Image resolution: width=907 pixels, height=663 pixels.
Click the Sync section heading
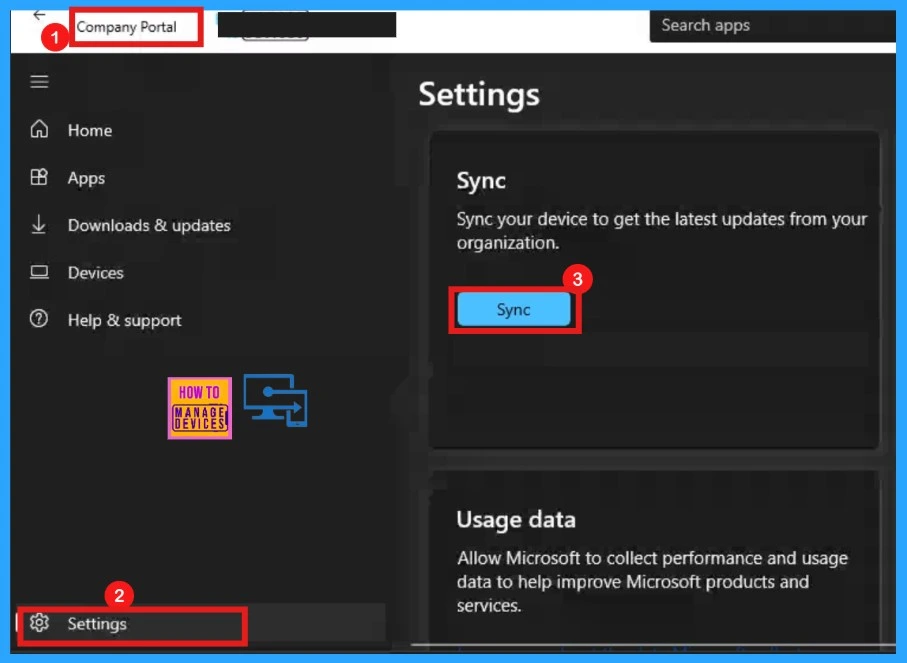point(481,181)
